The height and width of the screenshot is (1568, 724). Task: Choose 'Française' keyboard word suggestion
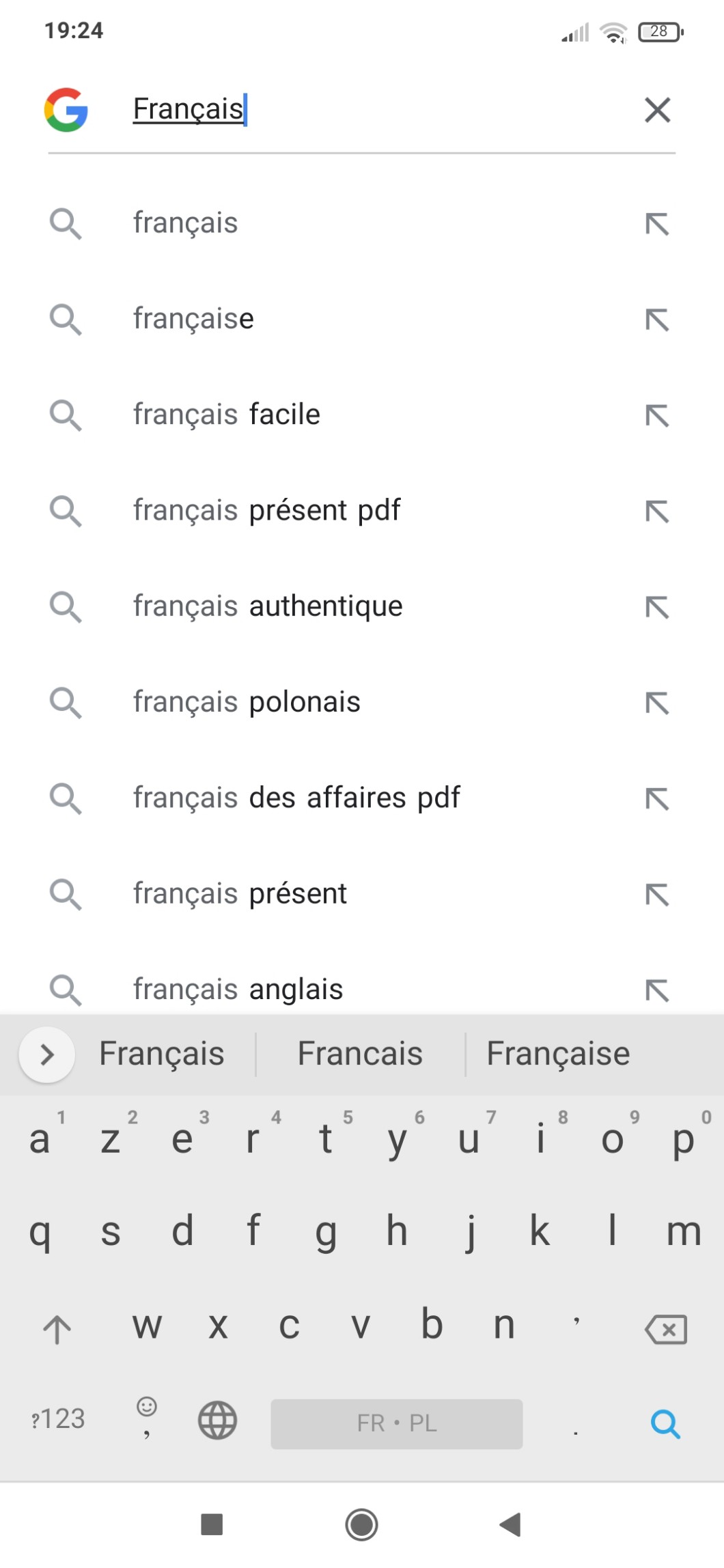[x=558, y=1054]
